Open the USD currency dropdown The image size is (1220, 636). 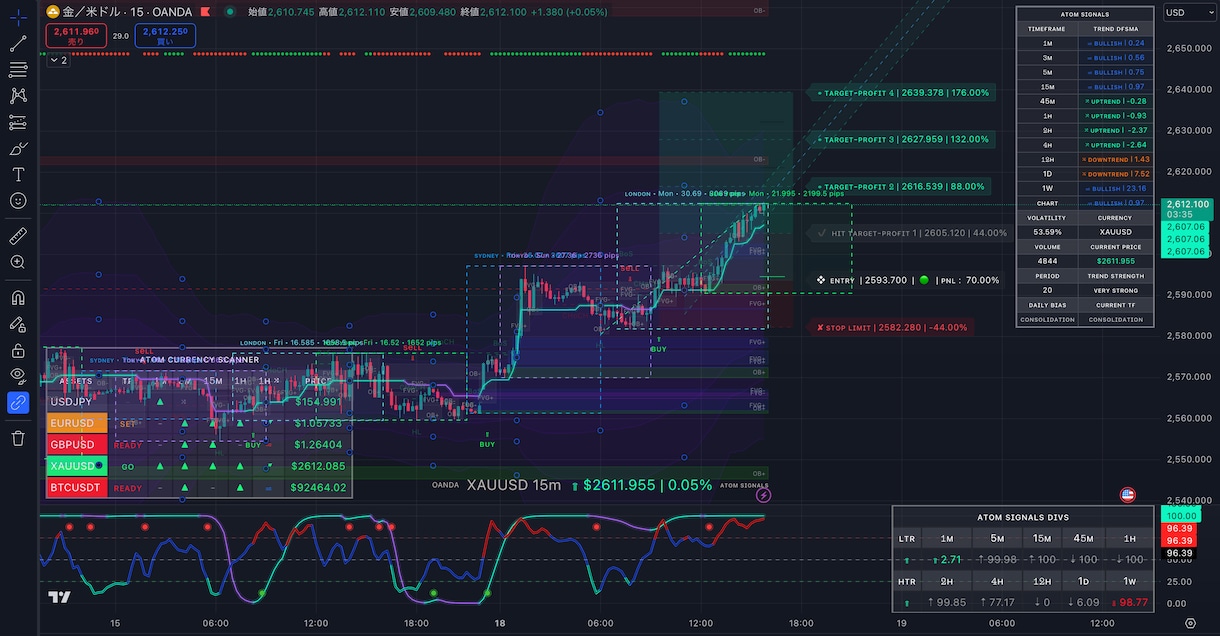click(x=1189, y=13)
